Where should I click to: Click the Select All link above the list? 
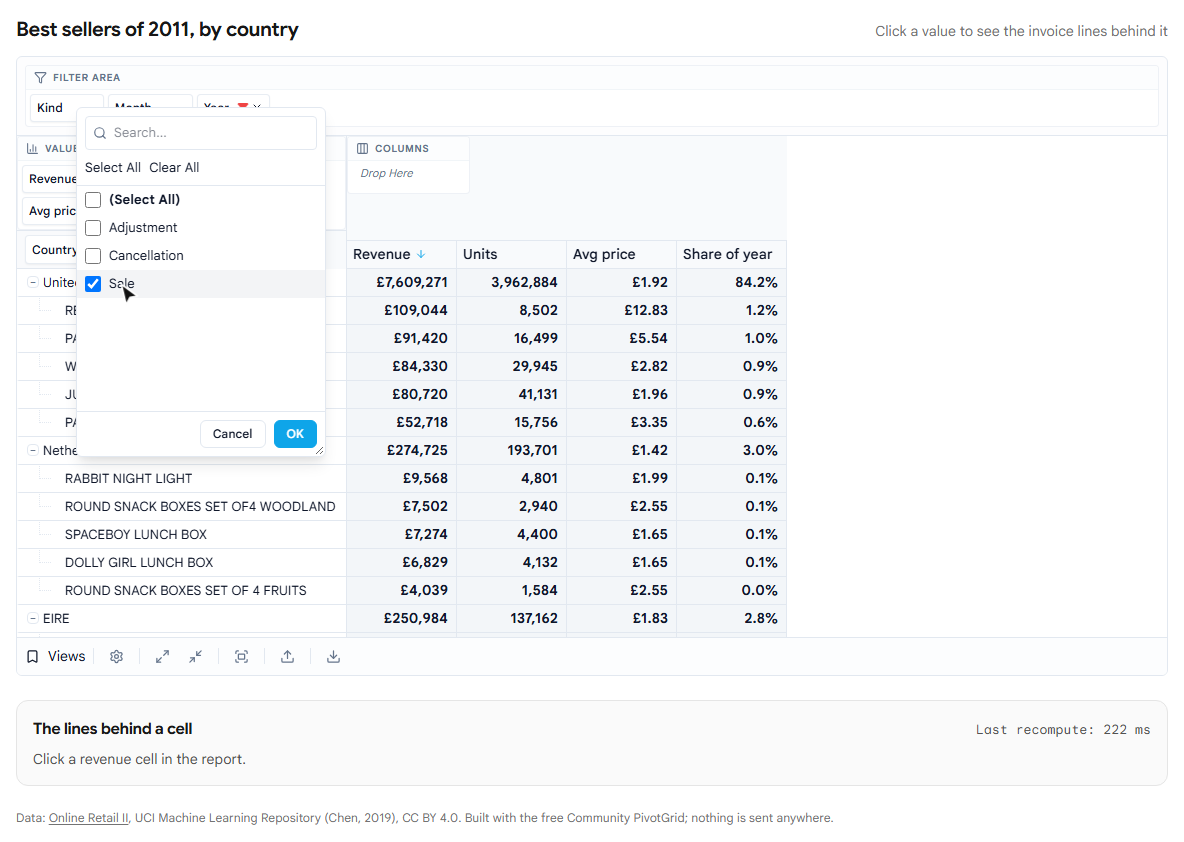(113, 168)
